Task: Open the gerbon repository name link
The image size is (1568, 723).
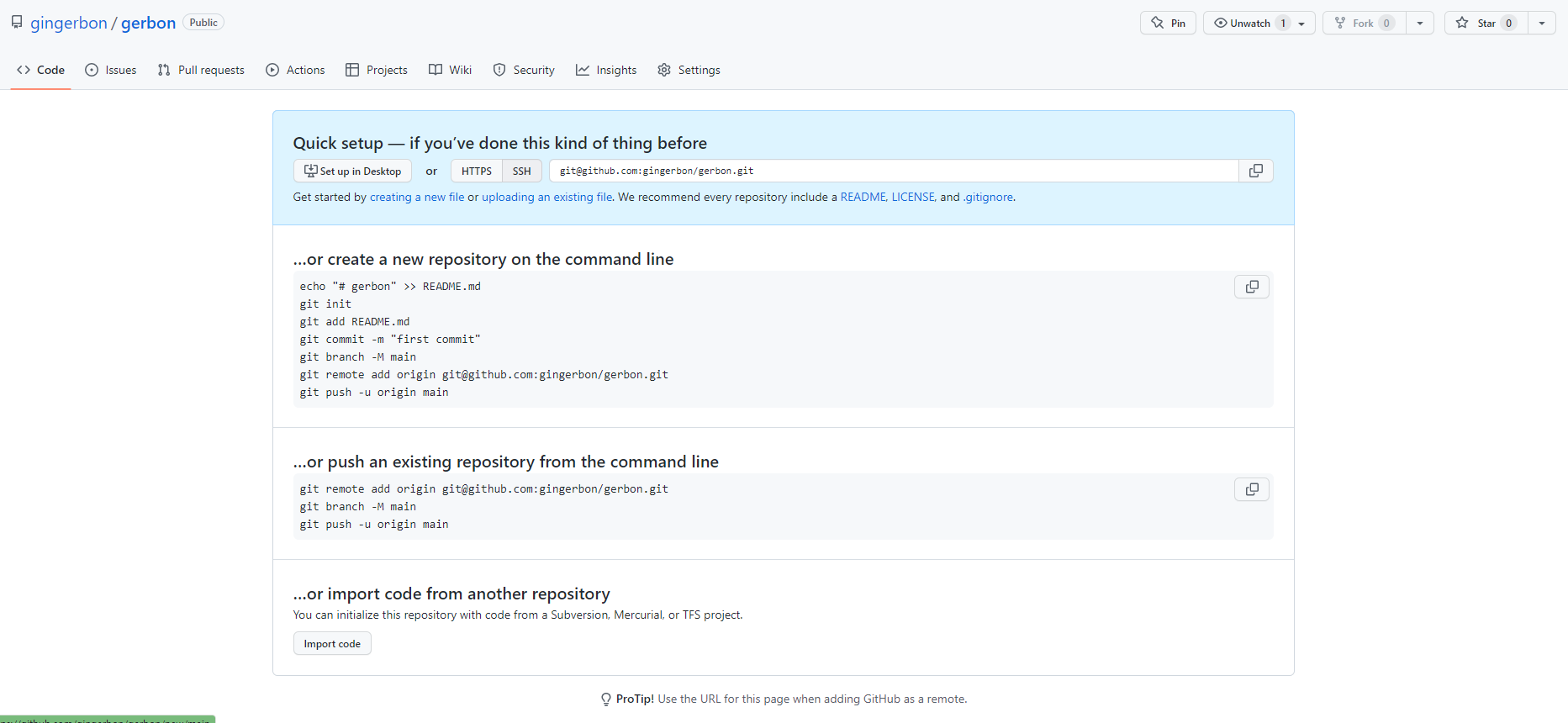Action: coord(148,23)
